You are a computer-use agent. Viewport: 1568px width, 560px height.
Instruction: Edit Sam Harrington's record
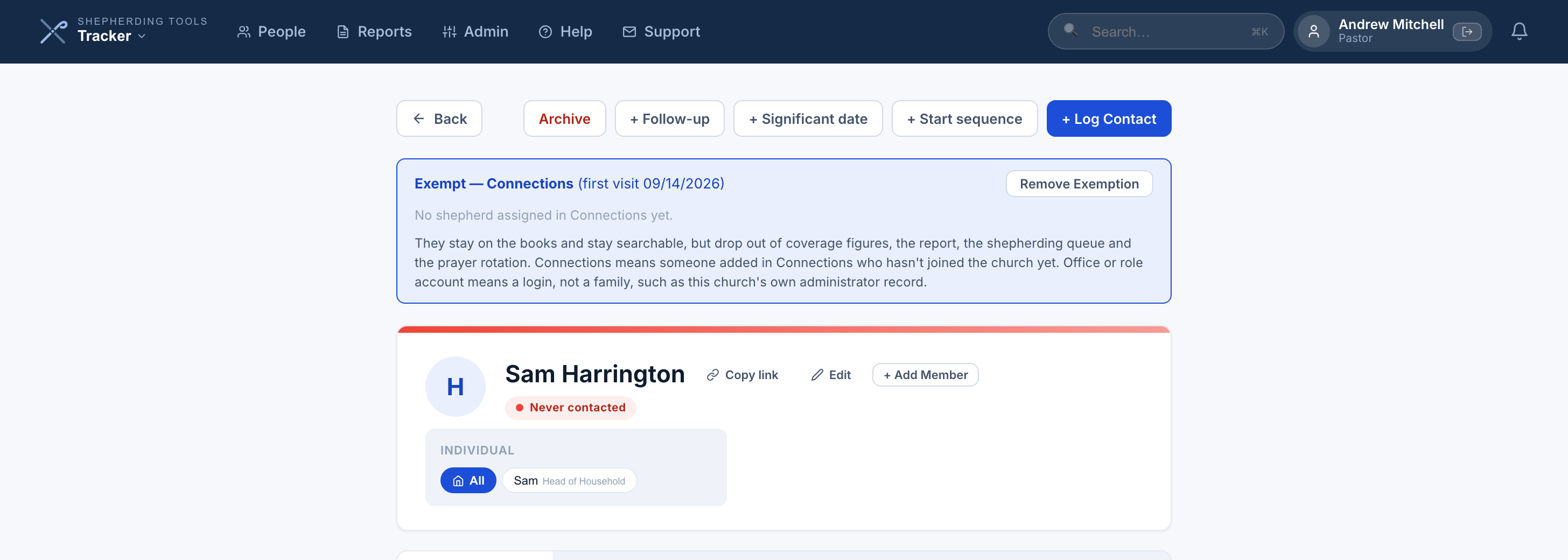pyautogui.click(x=831, y=375)
